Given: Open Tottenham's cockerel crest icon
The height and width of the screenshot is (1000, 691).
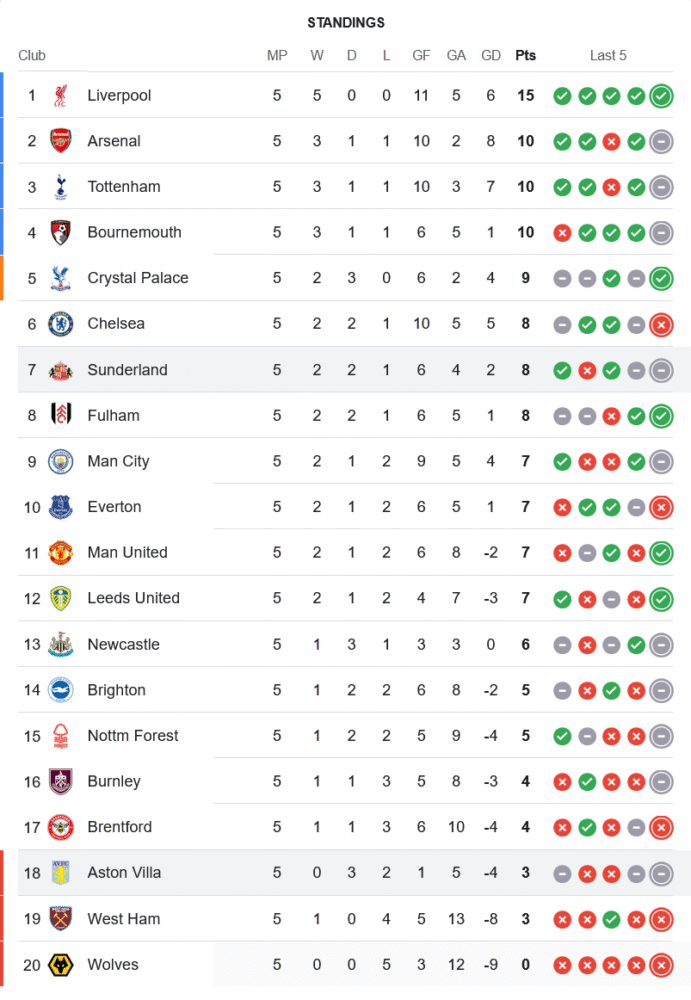Looking at the screenshot, I should 61,187.
